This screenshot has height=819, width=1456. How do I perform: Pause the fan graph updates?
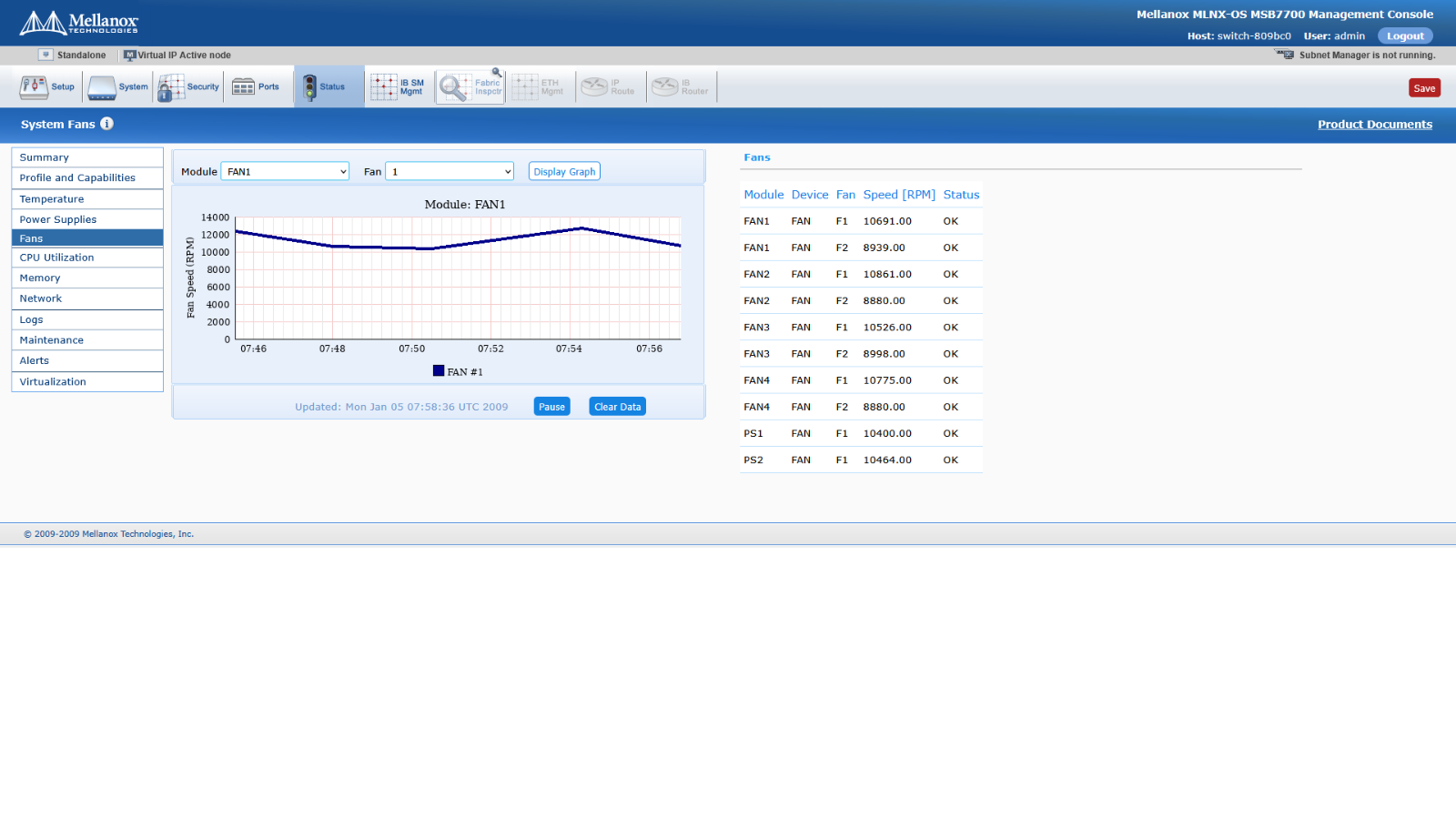click(x=551, y=407)
